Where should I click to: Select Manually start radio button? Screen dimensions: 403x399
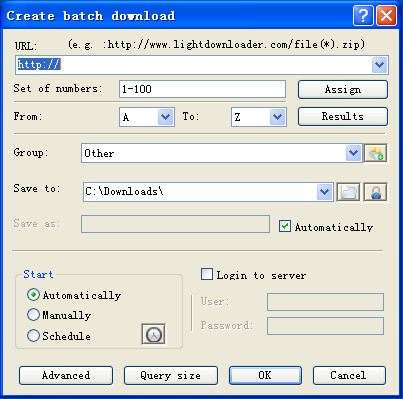click(33, 315)
